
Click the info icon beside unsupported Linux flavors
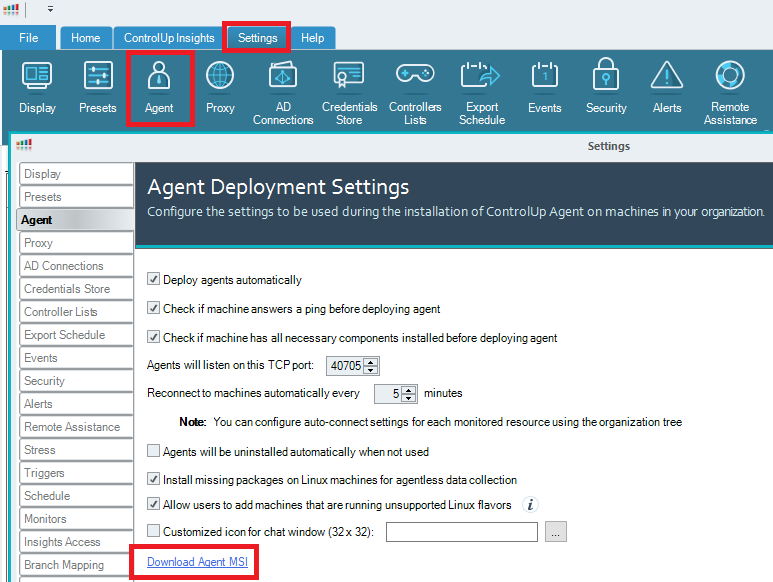[x=532, y=505]
